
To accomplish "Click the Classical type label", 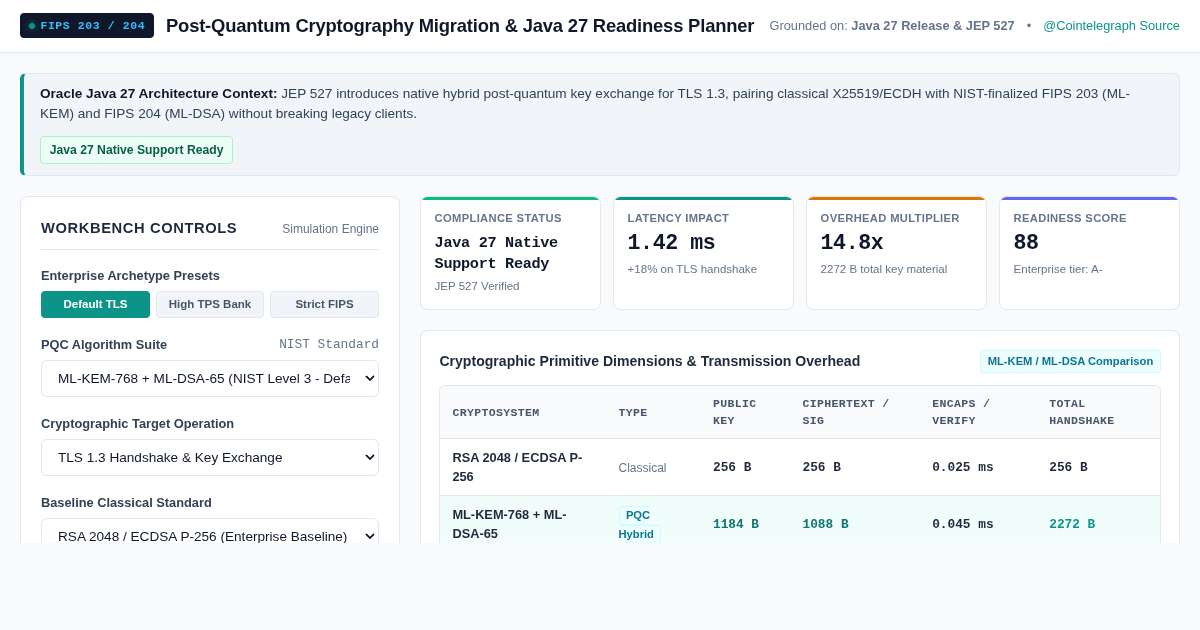I will 642,467.
